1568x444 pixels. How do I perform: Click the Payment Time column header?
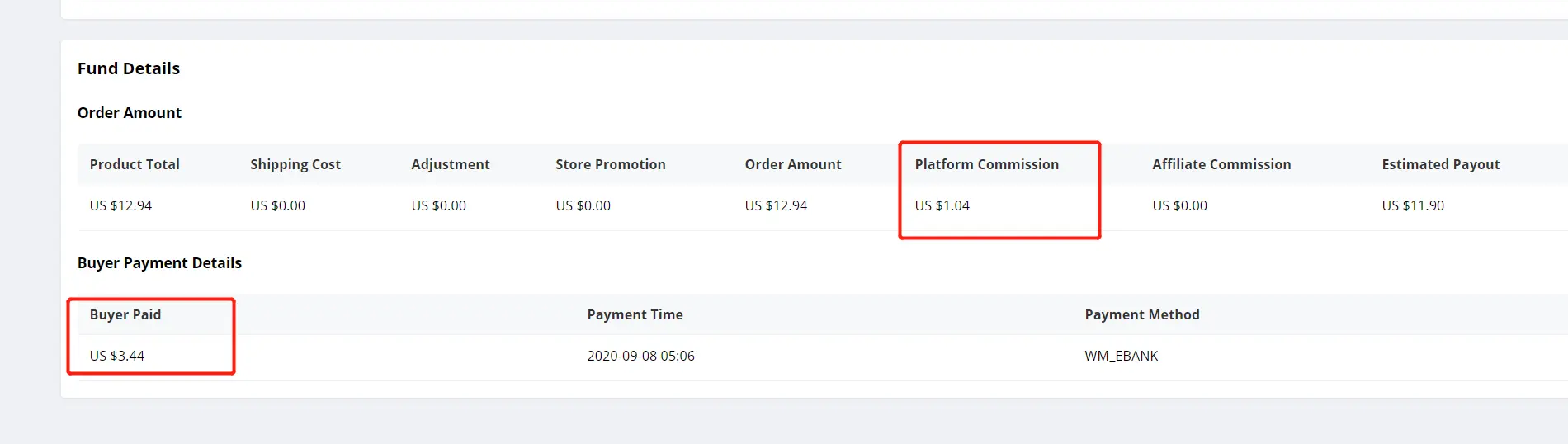click(x=635, y=314)
